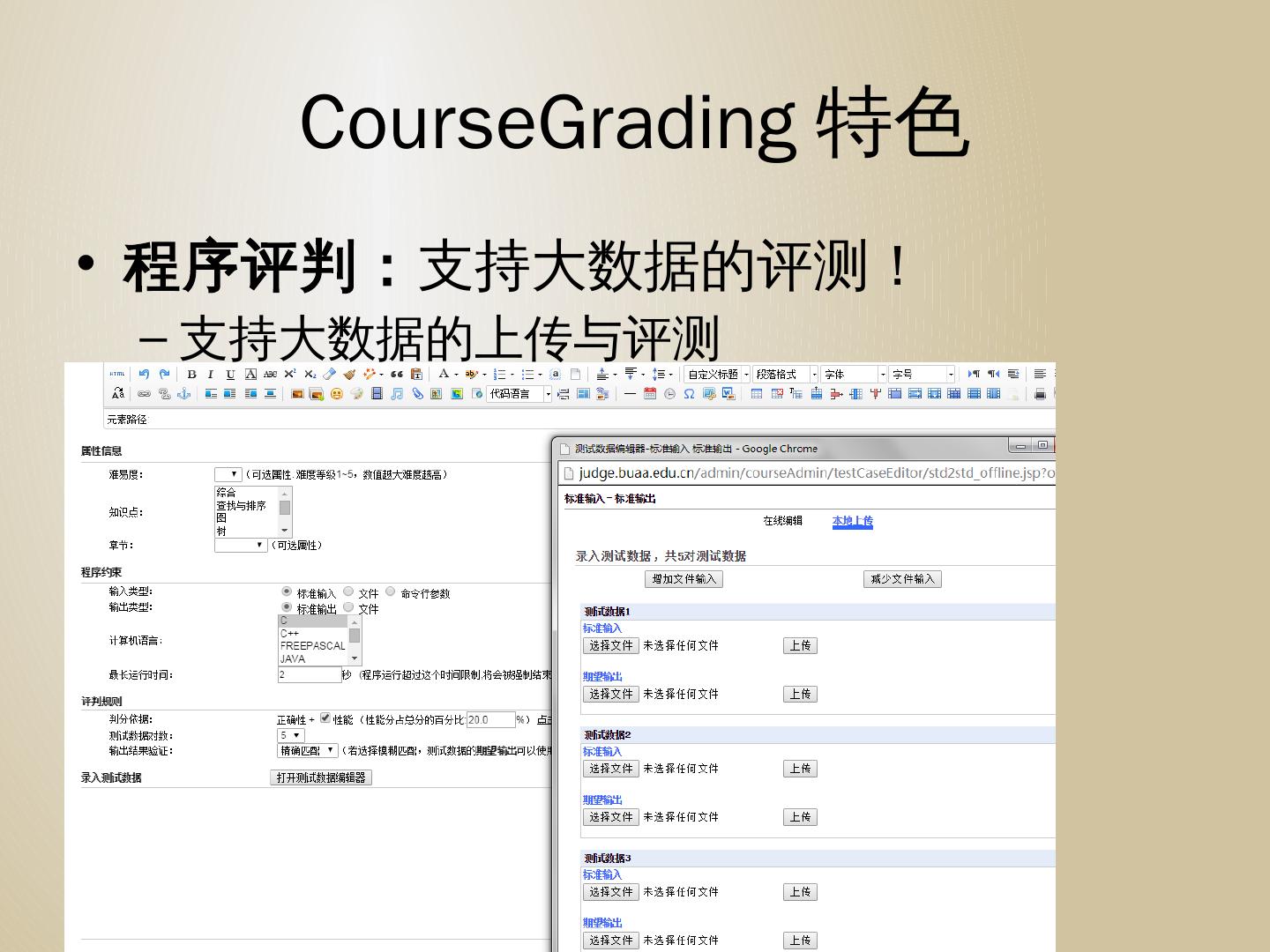Screen dimensions: 1270x952
Task: Click the 最长运行时间 input field
Action: (309, 675)
